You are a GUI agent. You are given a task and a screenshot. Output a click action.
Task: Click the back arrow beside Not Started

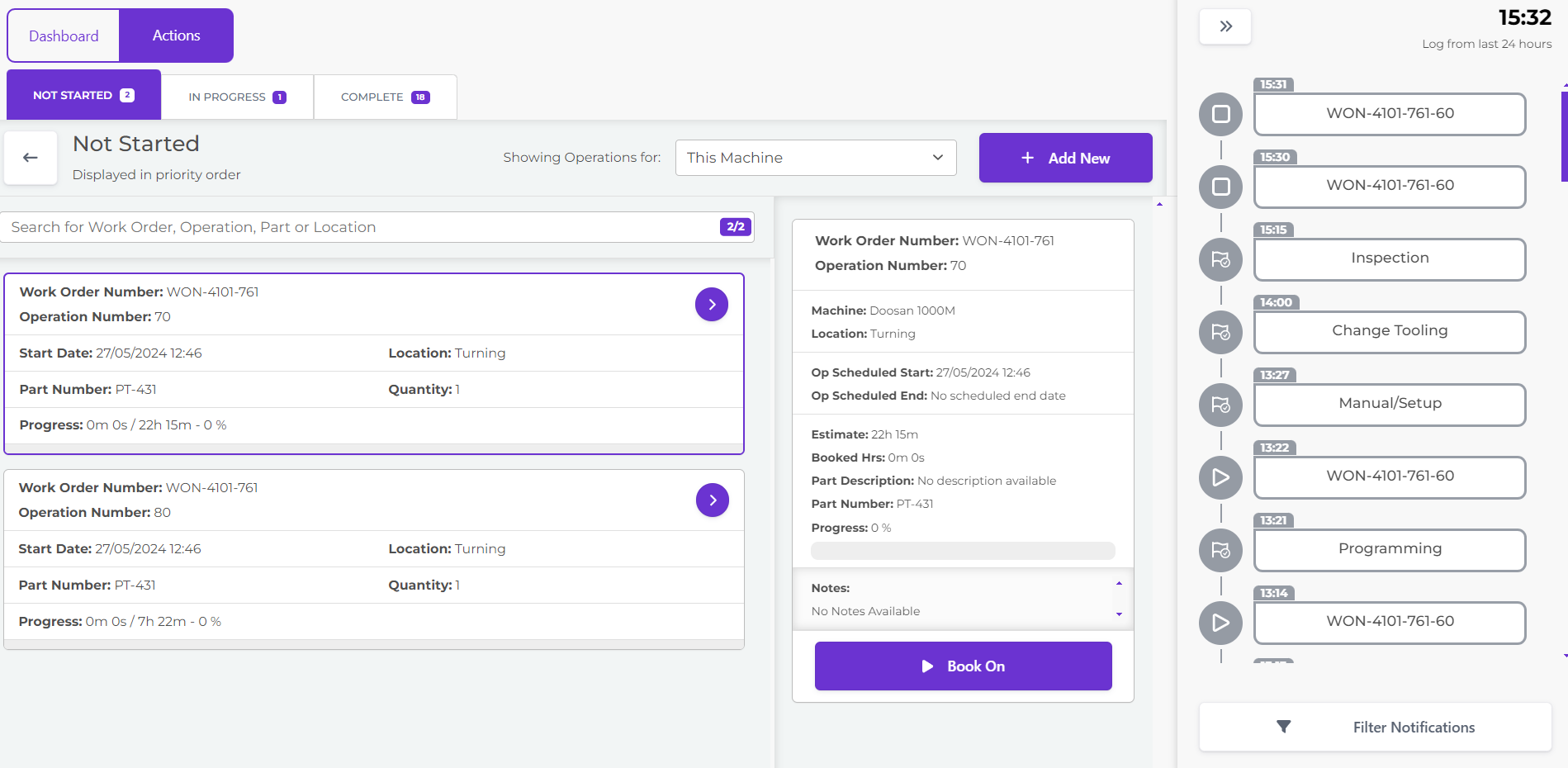31,158
